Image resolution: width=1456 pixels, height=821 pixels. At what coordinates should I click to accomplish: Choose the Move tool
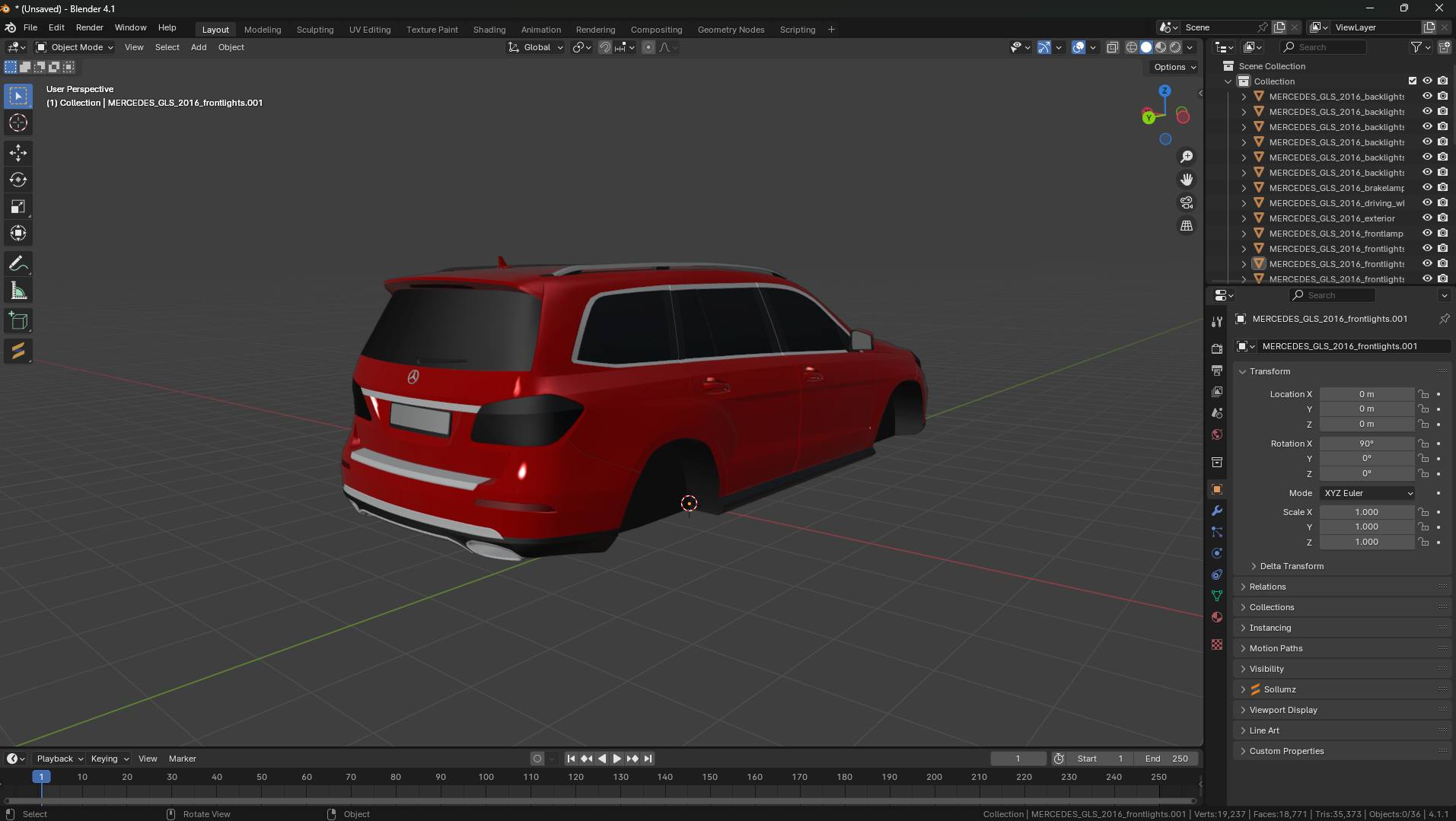point(18,153)
